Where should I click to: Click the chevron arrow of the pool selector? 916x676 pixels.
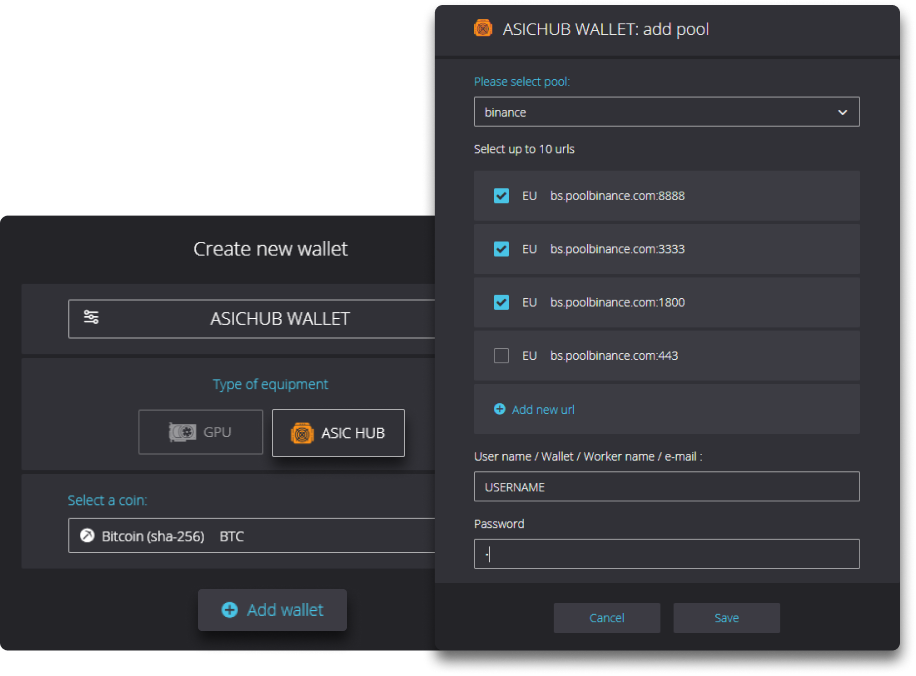(842, 112)
